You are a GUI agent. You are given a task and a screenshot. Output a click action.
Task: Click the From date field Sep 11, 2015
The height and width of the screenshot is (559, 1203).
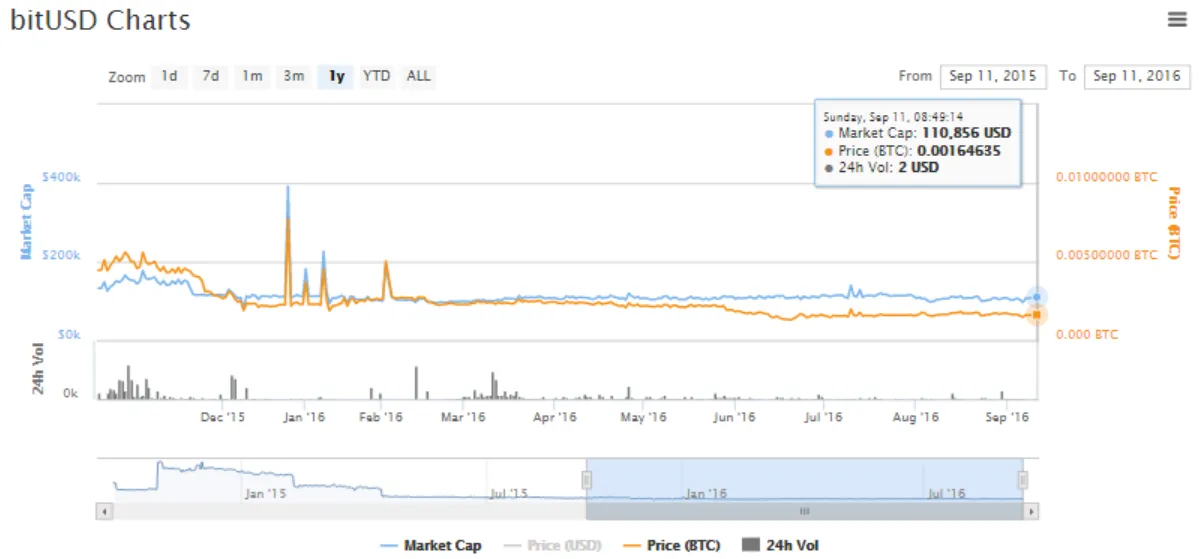tap(993, 76)
